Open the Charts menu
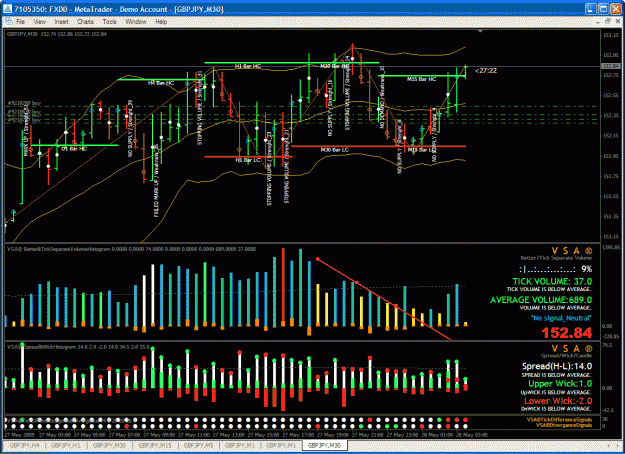Image resolution: width=625 pixels, height=454 pixels. 85,22
